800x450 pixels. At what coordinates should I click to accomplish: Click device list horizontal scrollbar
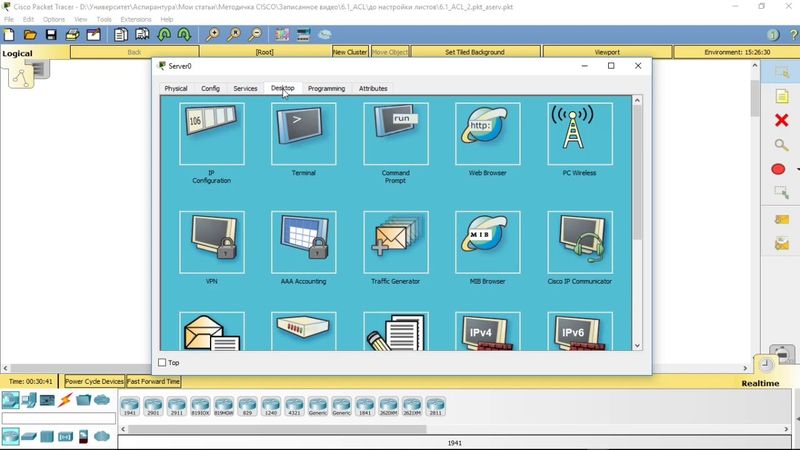[277, 429]
